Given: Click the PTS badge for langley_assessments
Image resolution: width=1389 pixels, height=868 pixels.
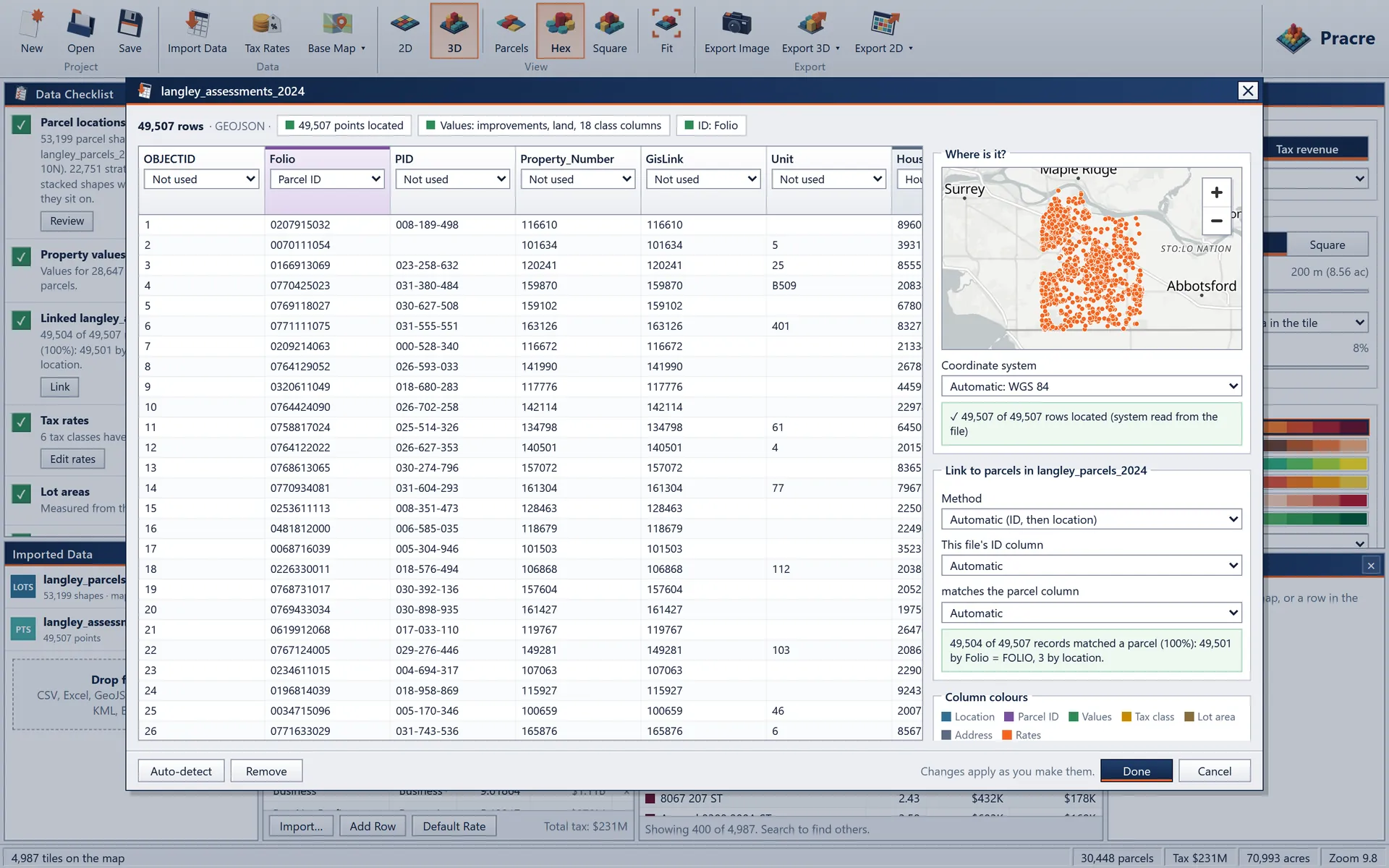Looking at the screenshot, I should pyautogui.click(x=23, y=629).
